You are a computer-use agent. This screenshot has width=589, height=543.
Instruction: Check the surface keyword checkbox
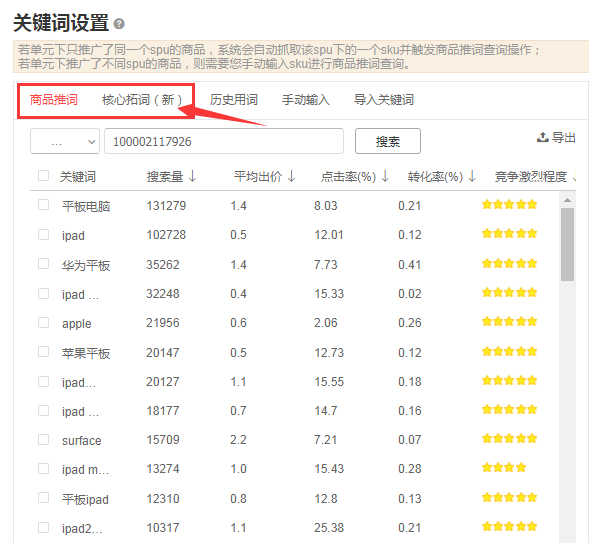[44, 439]
